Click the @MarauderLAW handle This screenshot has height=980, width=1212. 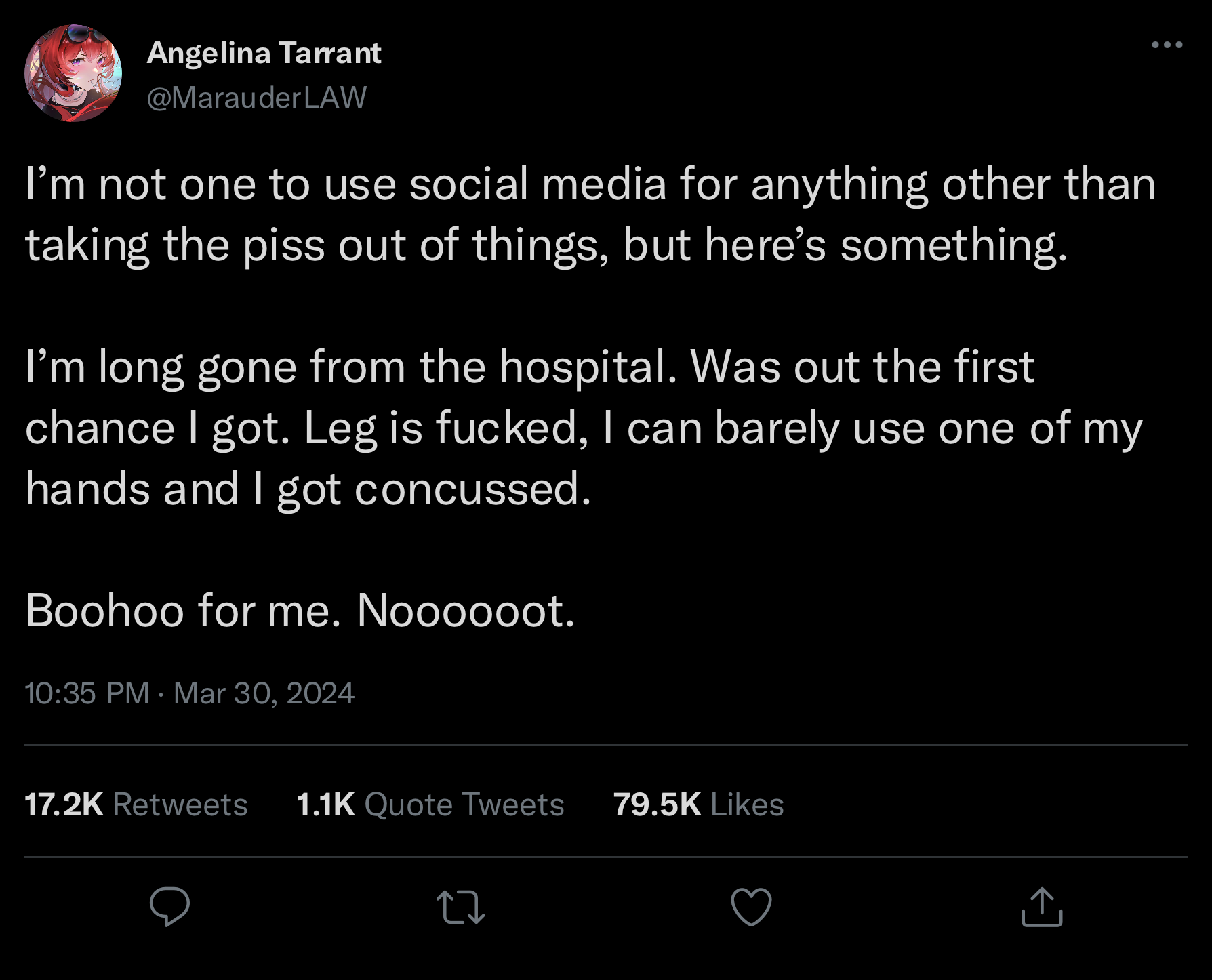pos(256,98)
